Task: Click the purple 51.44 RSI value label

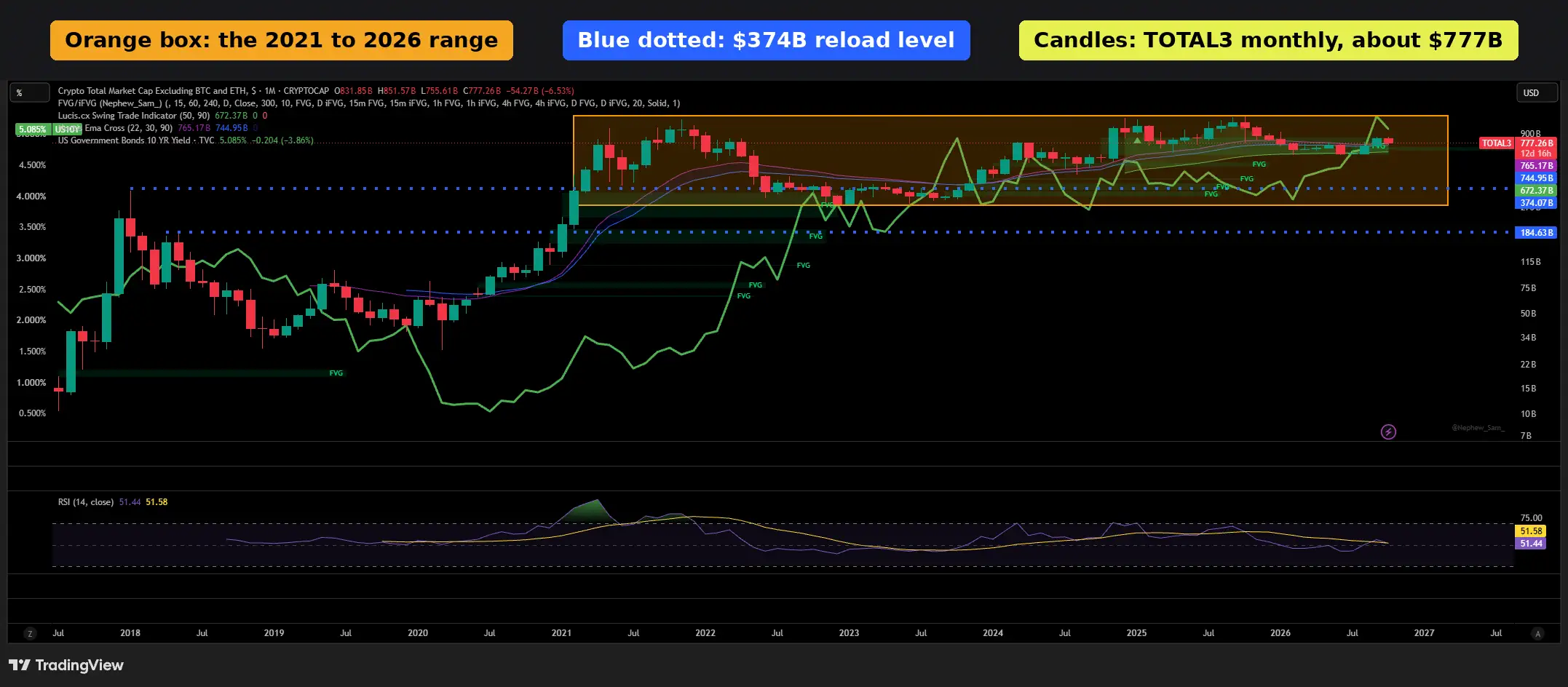Action: click(x=1531, y=544)
